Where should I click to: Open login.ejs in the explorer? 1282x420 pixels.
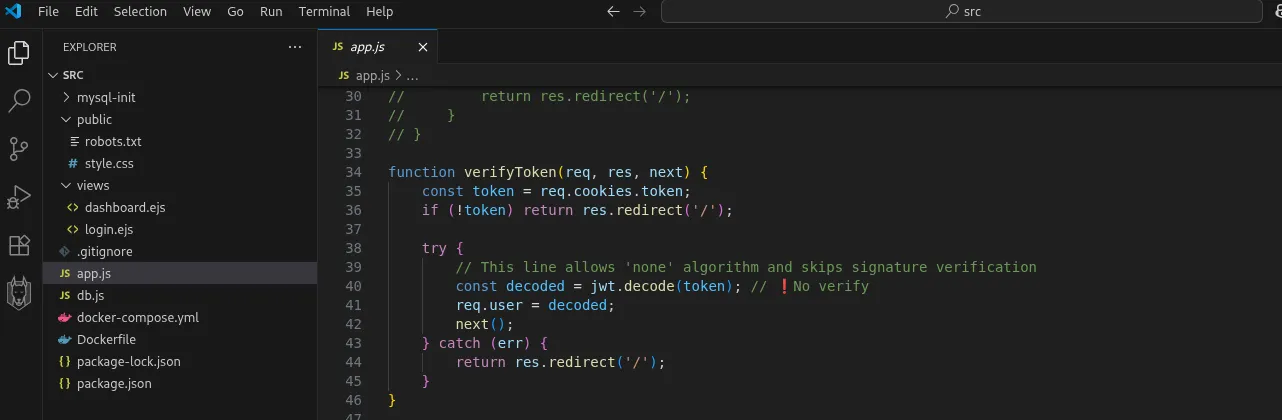pyautogui.click(x=109, y=230)
